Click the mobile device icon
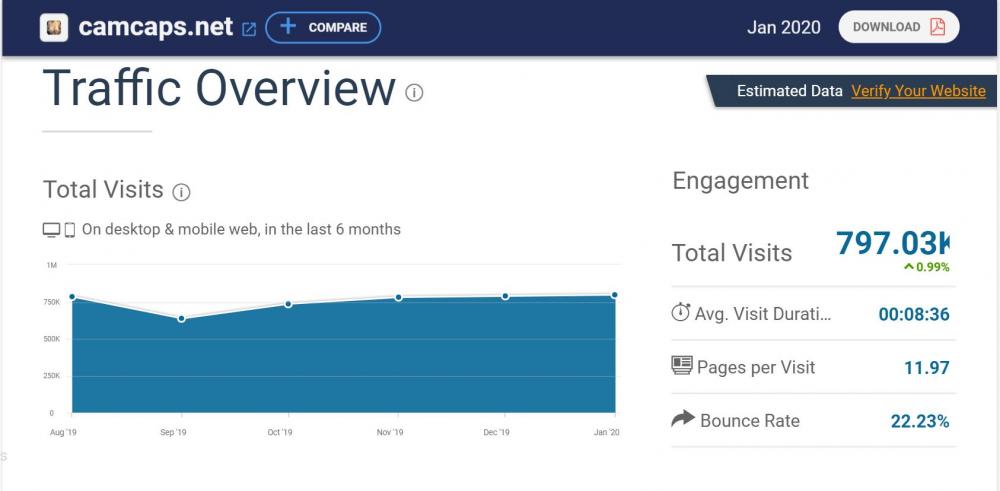 tap(70, 230)
